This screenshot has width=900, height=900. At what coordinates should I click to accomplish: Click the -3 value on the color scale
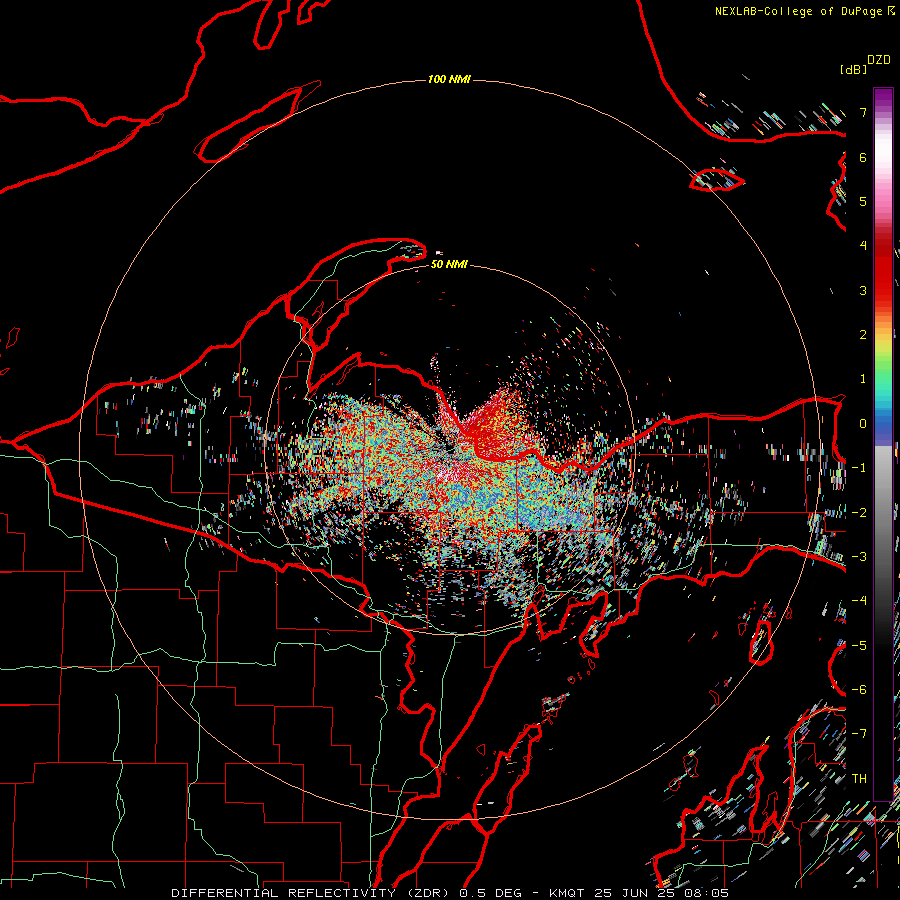point(859,557)
